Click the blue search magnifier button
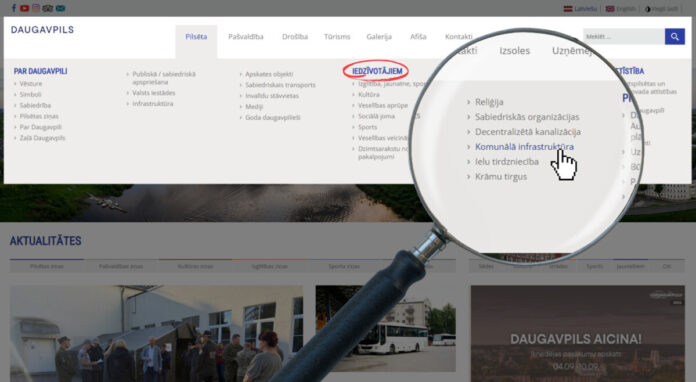This screenshot has height=382, width=696. [x=674, y=36]
